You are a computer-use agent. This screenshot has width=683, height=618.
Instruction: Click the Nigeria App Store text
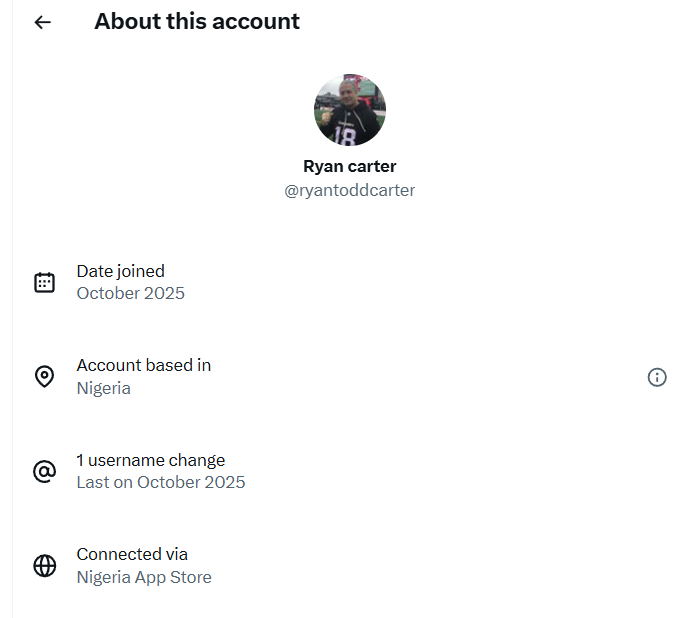point(144,577)
